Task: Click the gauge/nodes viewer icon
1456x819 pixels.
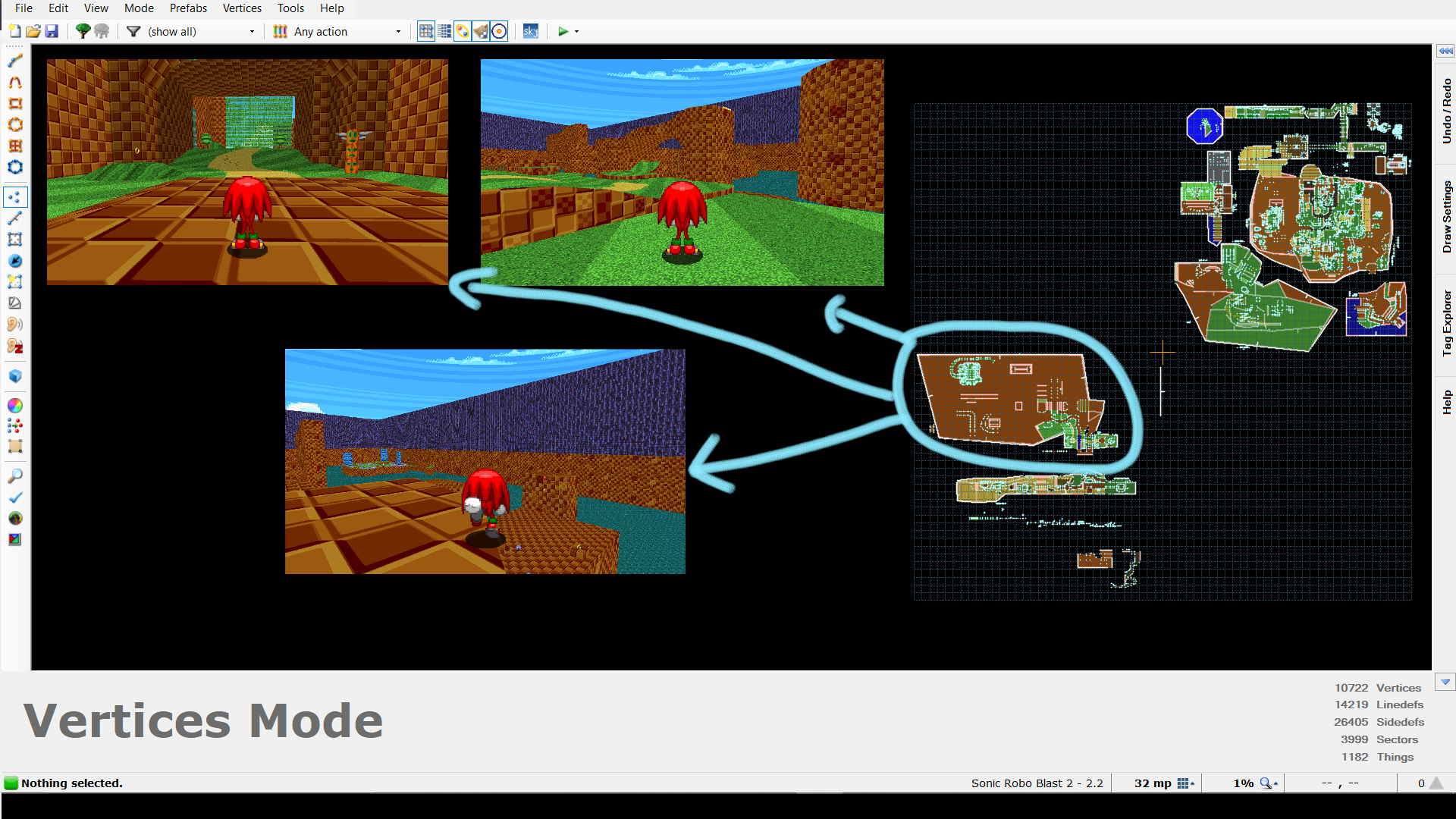Action: click(x=15, y=519)
